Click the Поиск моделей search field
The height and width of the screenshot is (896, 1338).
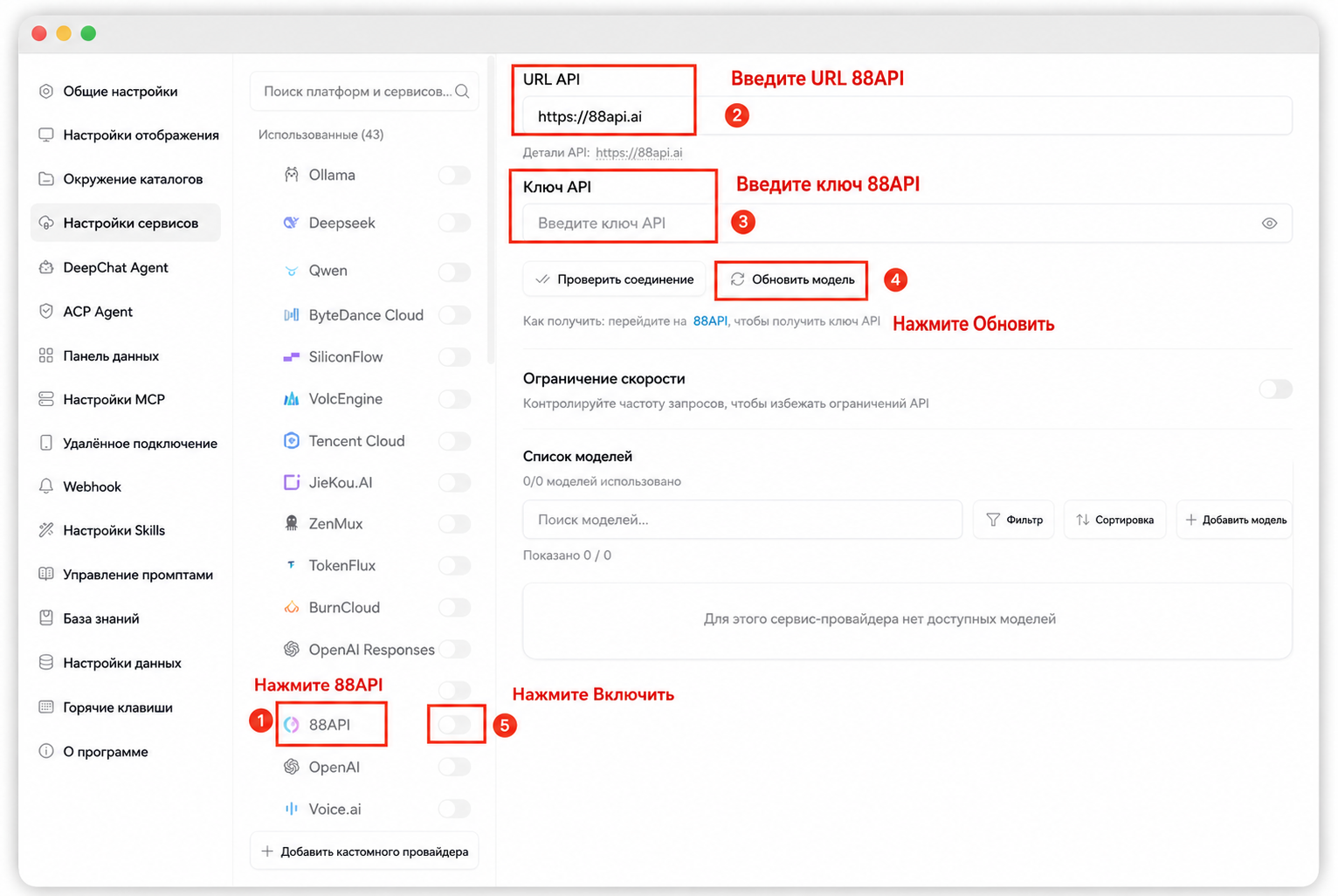coord(742,520)
